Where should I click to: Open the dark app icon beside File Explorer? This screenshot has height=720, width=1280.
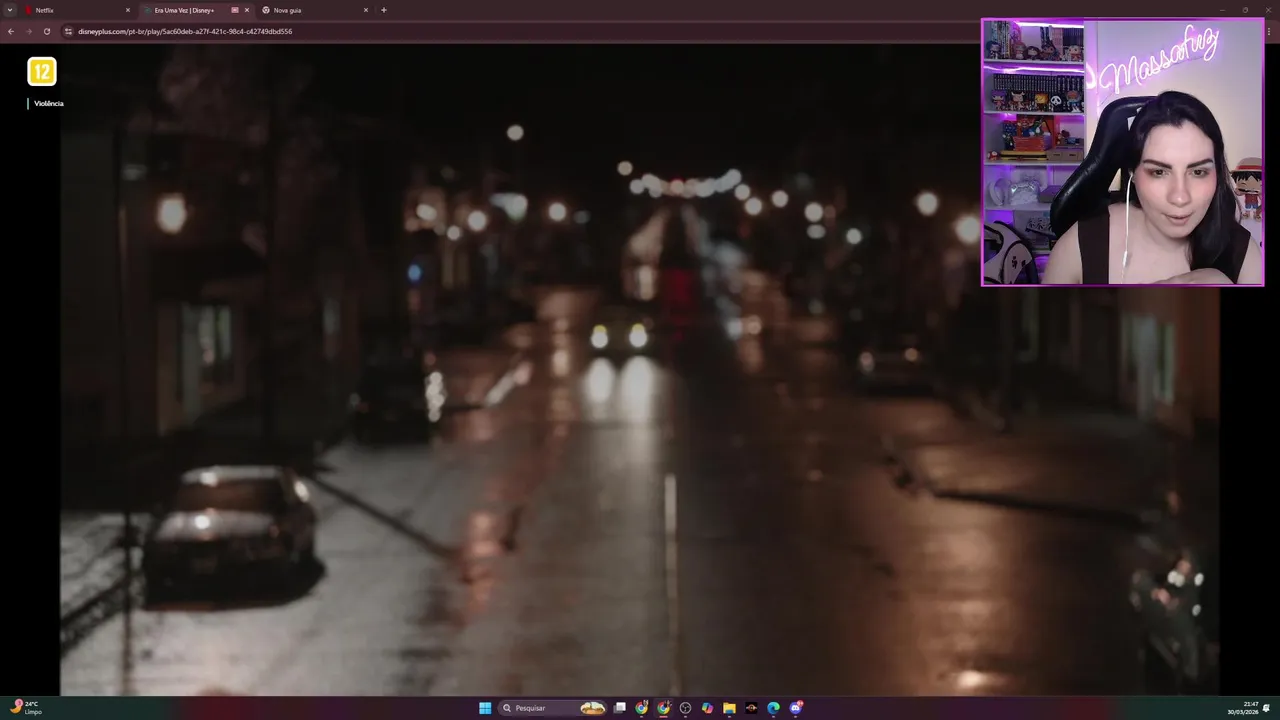(752, 708)
